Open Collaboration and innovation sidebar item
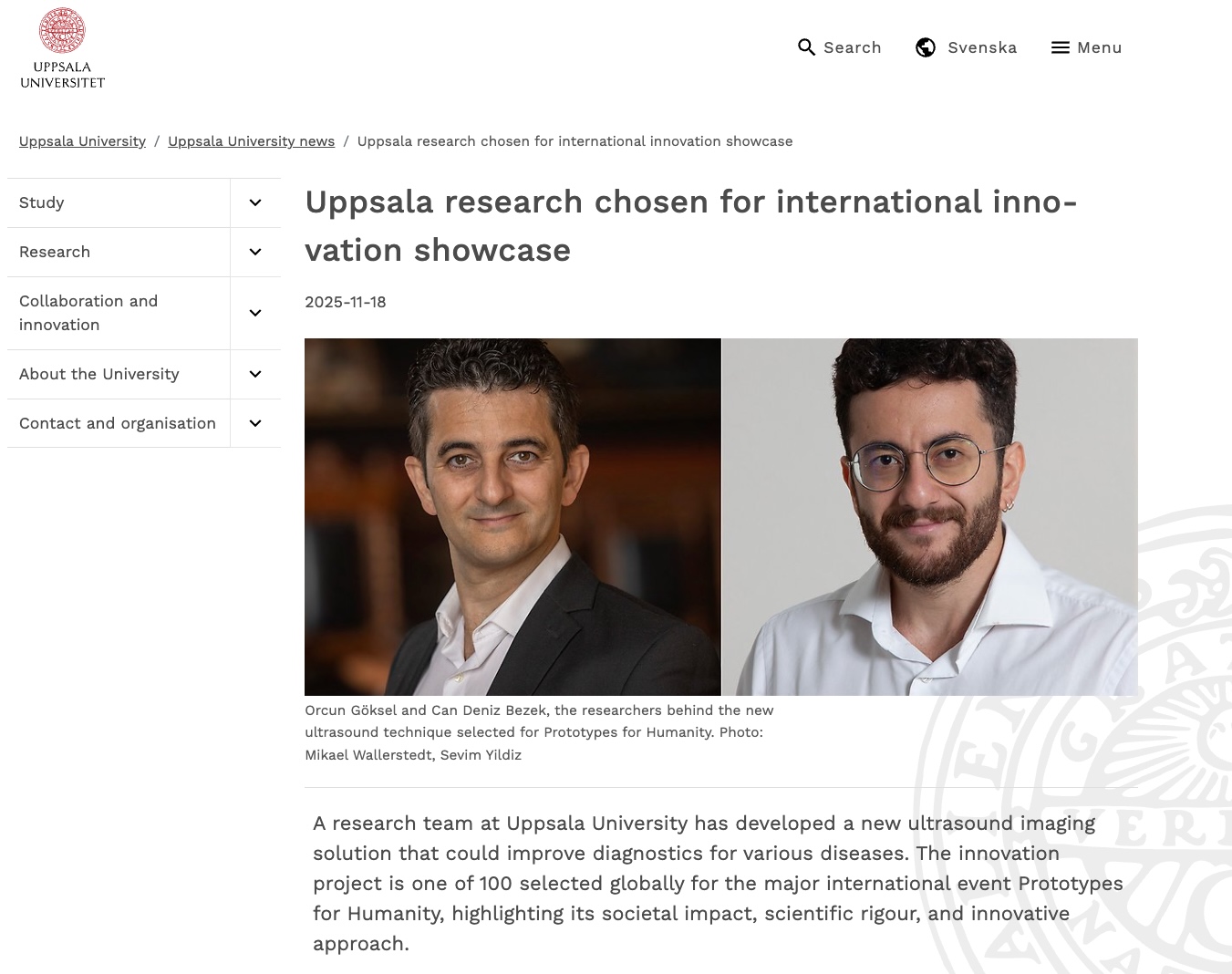This screenshot has height=974, width=1232. [119, 313]
